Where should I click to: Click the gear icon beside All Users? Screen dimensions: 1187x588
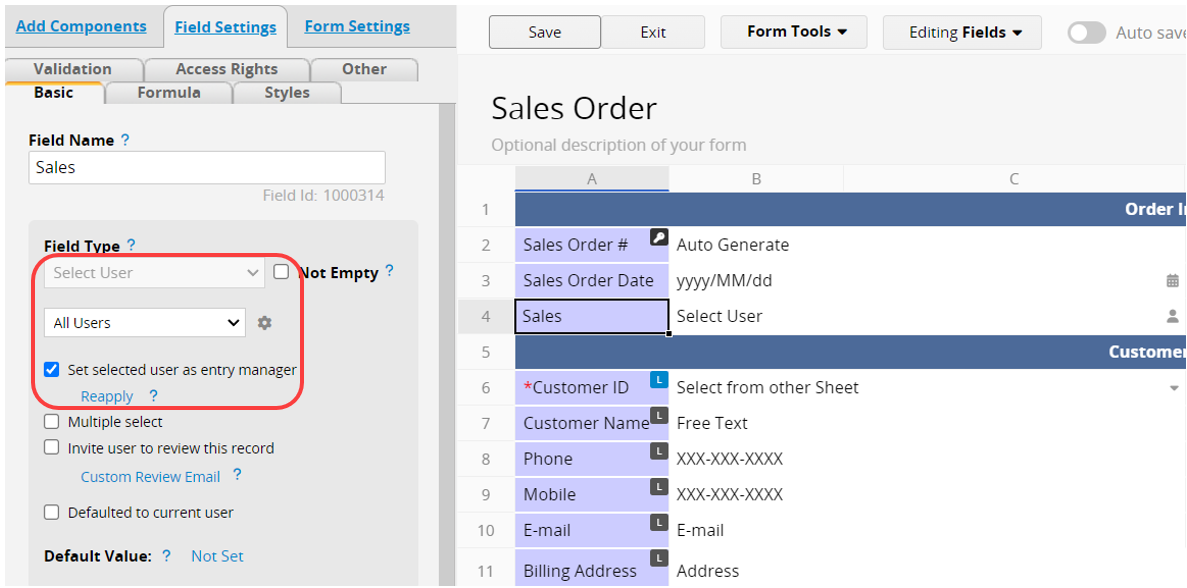pos(264,323)
